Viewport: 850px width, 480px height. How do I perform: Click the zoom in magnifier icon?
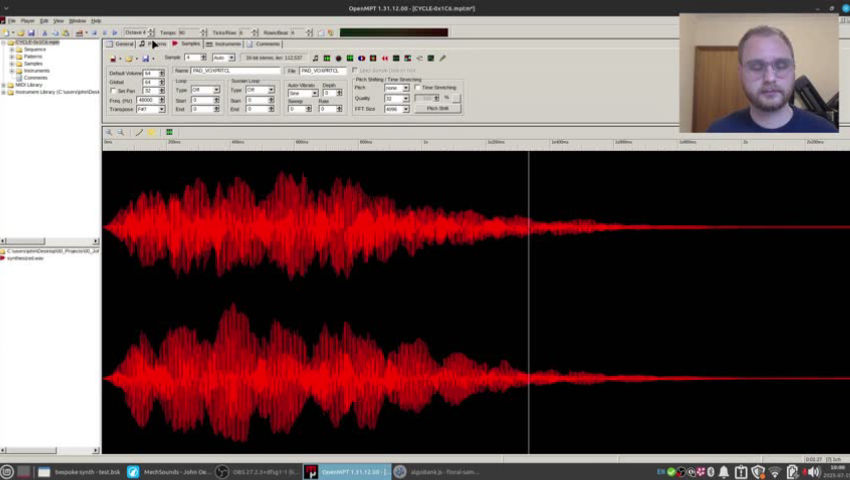pyautogui.click(x=109, y=132)
